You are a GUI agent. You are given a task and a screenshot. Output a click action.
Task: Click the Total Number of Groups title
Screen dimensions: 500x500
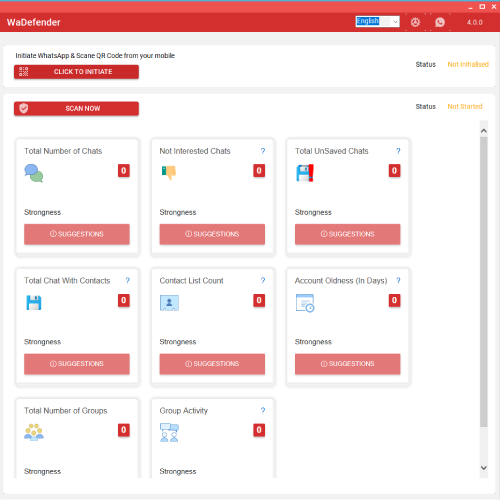coord(66,411)
